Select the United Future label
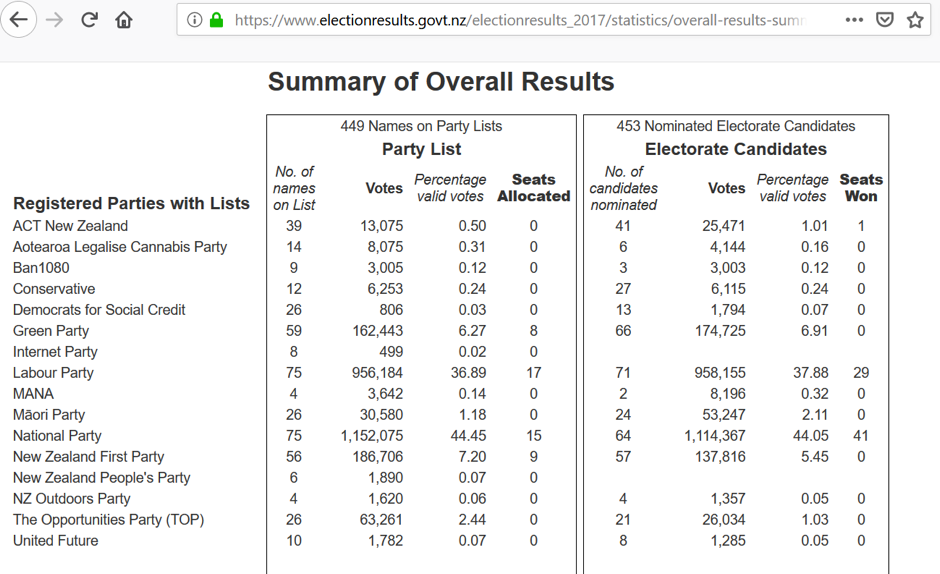 click(56, 541)
